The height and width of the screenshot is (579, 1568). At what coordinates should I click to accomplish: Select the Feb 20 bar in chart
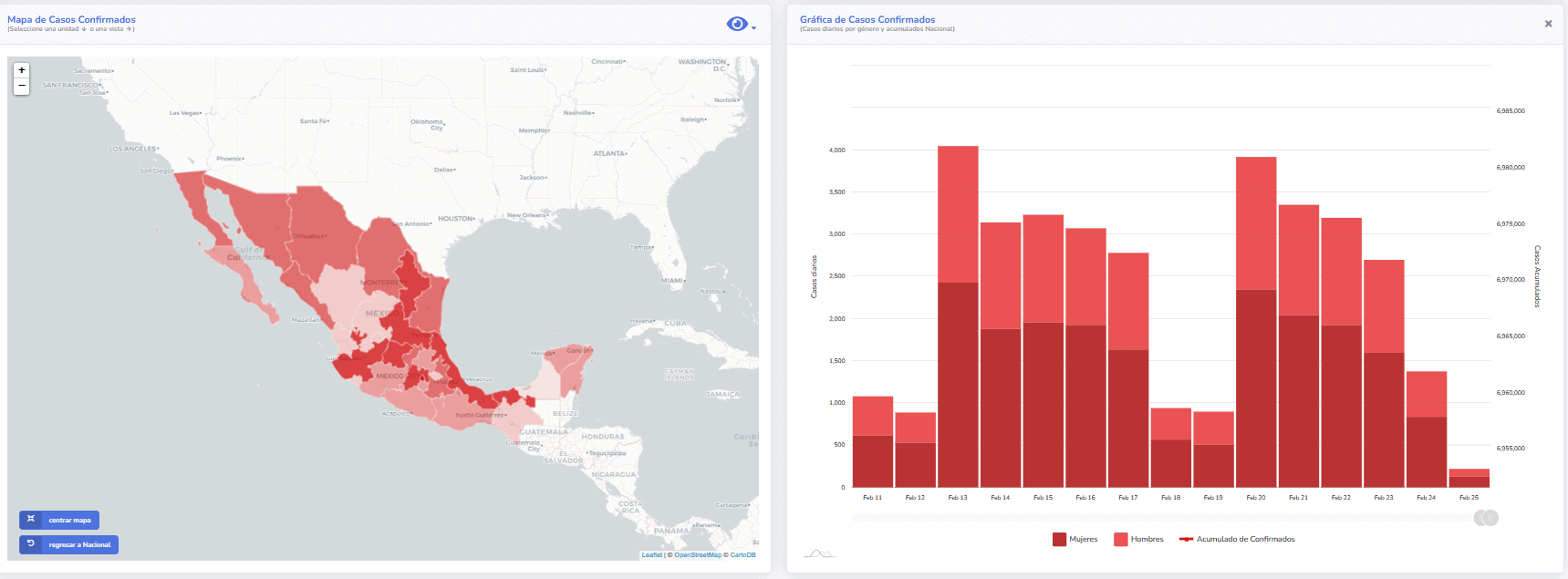coord(1256,322)
